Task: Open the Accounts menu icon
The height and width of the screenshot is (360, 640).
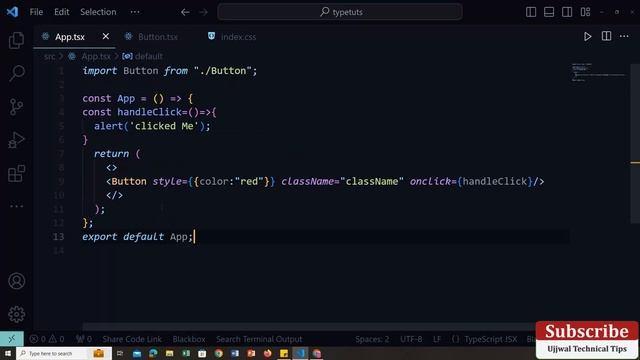Action: click(16, 281)
